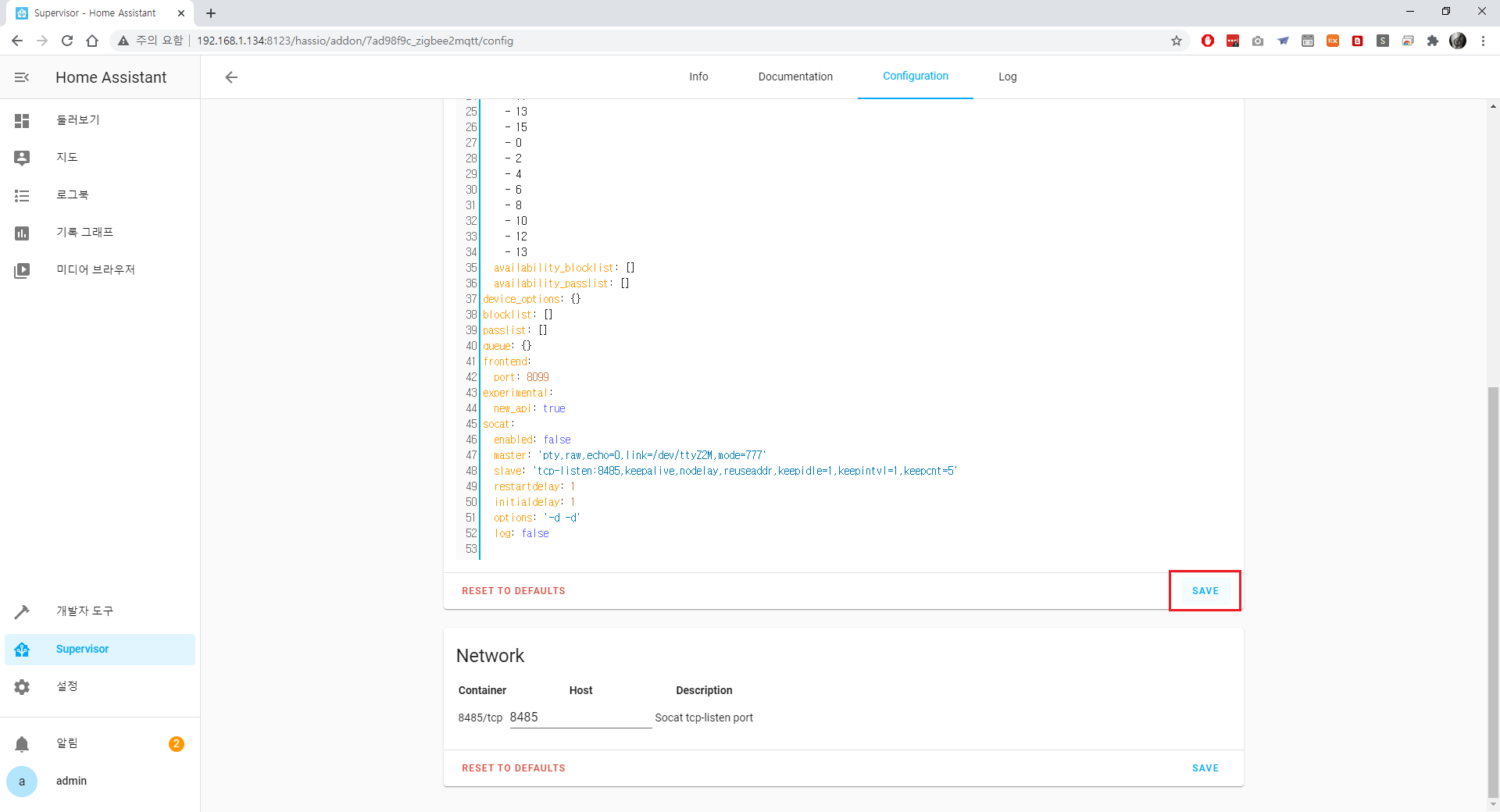Reset Network settings to defaults

coord(513,768)
